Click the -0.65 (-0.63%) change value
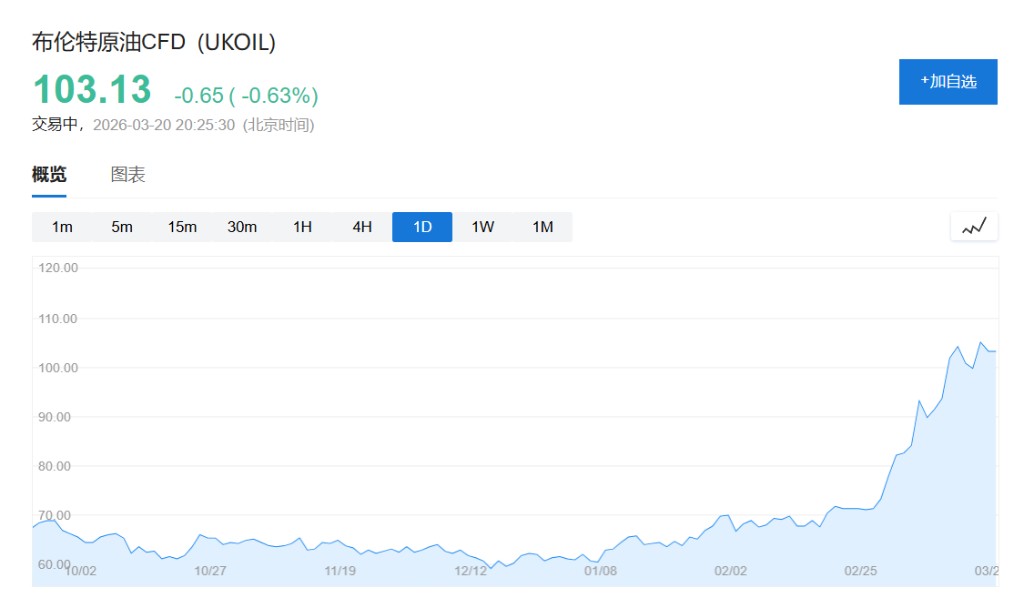Image resolution: width=1024 pixels, height=603 pixels. pyautogui.click(x=246, y=96)
